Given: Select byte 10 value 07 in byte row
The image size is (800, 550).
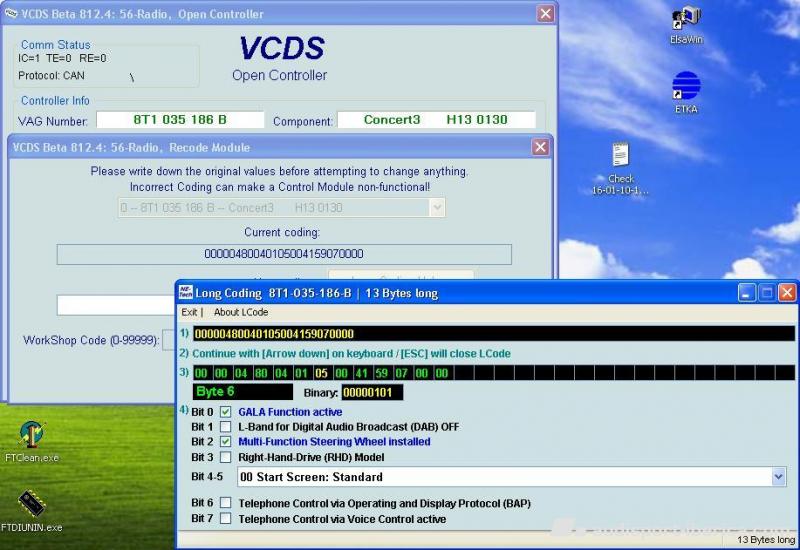Looking at the screenshot, I should 402,373.
